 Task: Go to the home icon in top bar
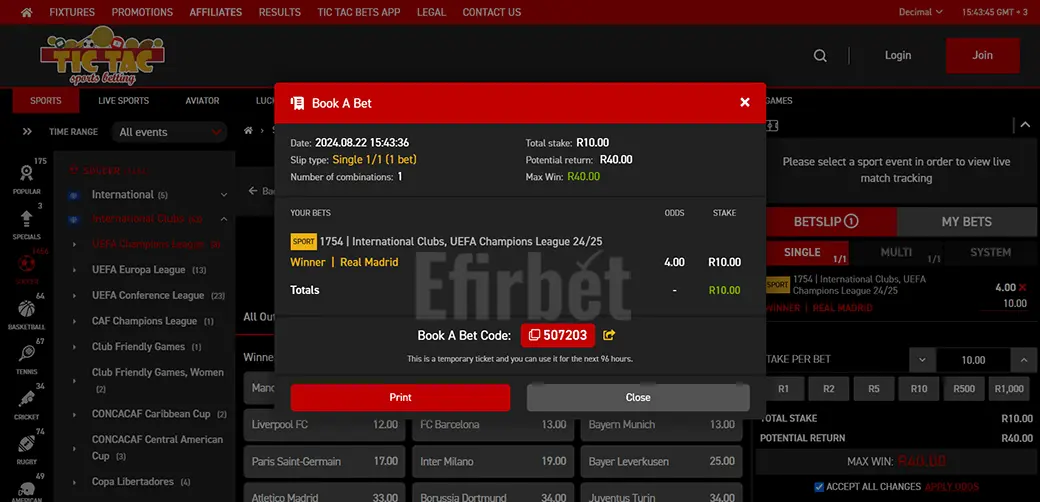pyautogui.click(x=27, y=12)
